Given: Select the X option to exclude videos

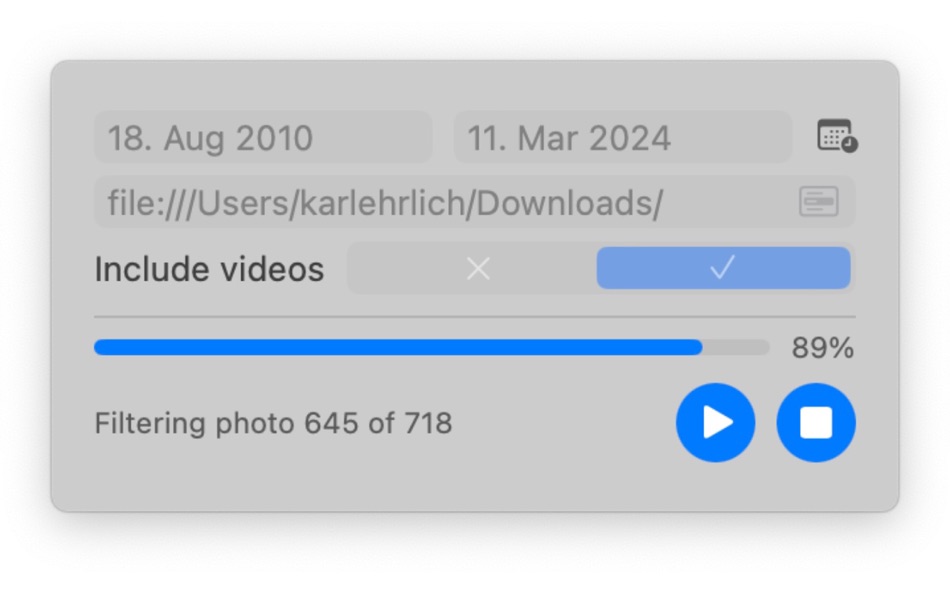Looking at the screenshot, I should click(478, 268).
